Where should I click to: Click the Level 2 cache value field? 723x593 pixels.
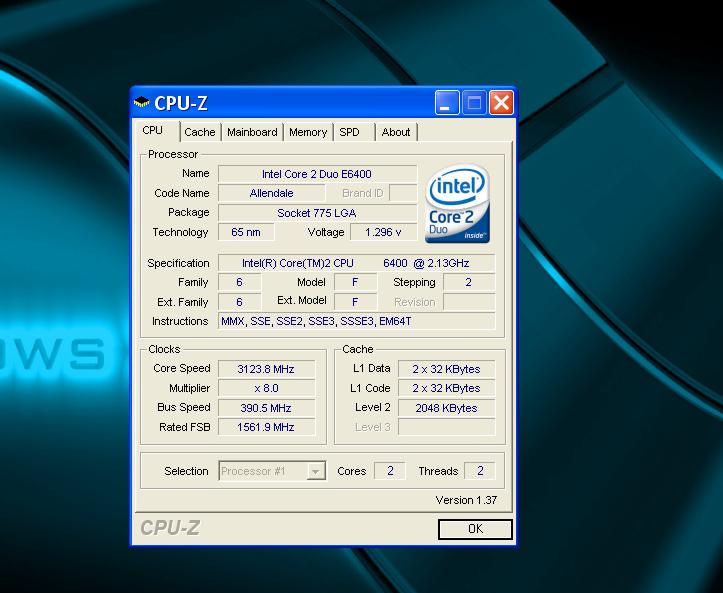point(445,408)
